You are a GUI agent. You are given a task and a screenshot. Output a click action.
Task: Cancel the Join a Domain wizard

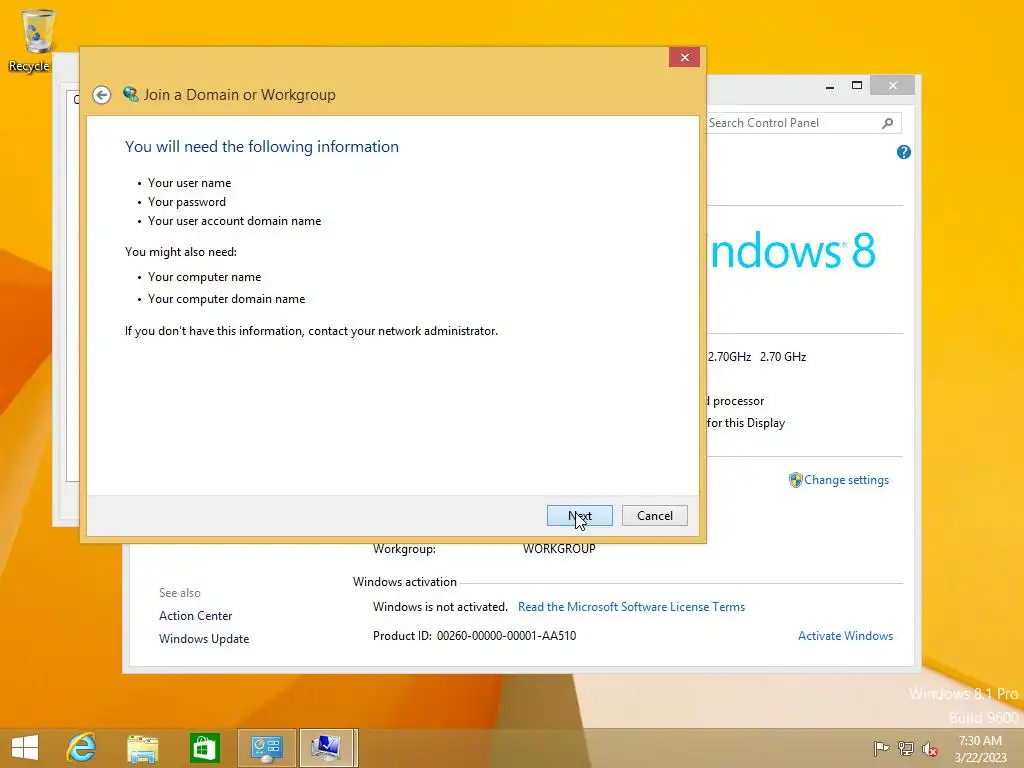click(654, 515)
